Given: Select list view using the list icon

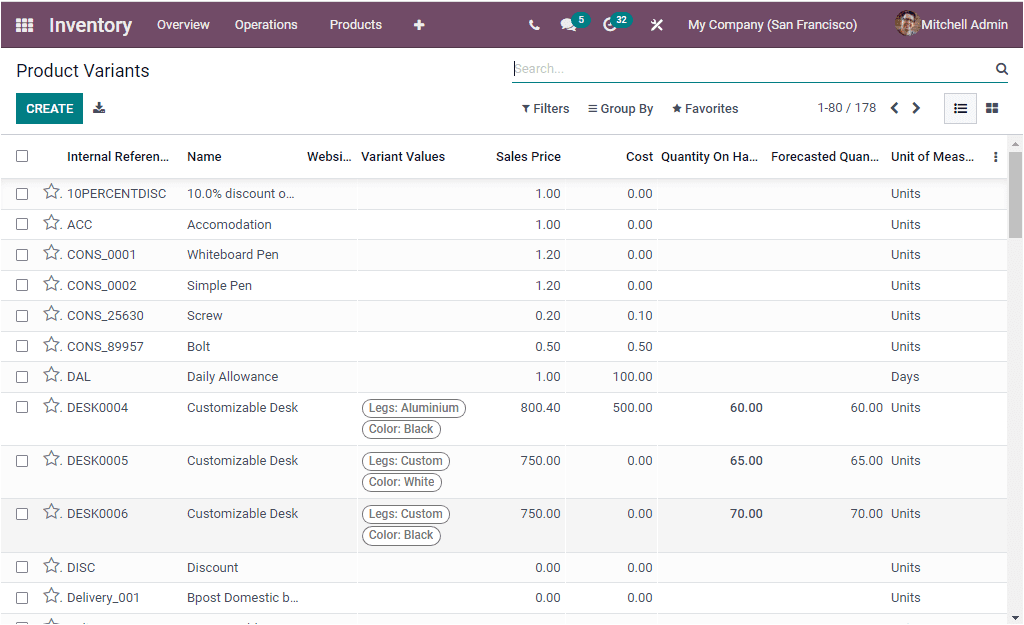Looking at the screenshot, I should pyautogui.click(x=960, y=107).
